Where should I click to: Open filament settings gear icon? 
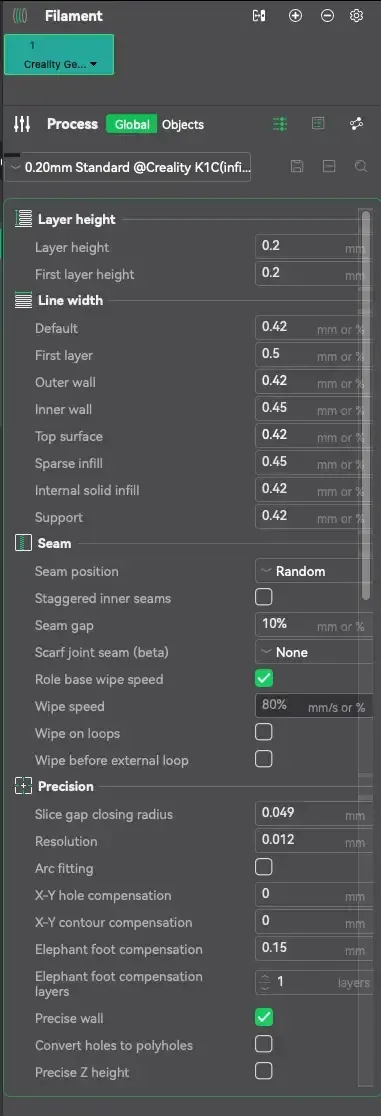click(x=357, y=16)
